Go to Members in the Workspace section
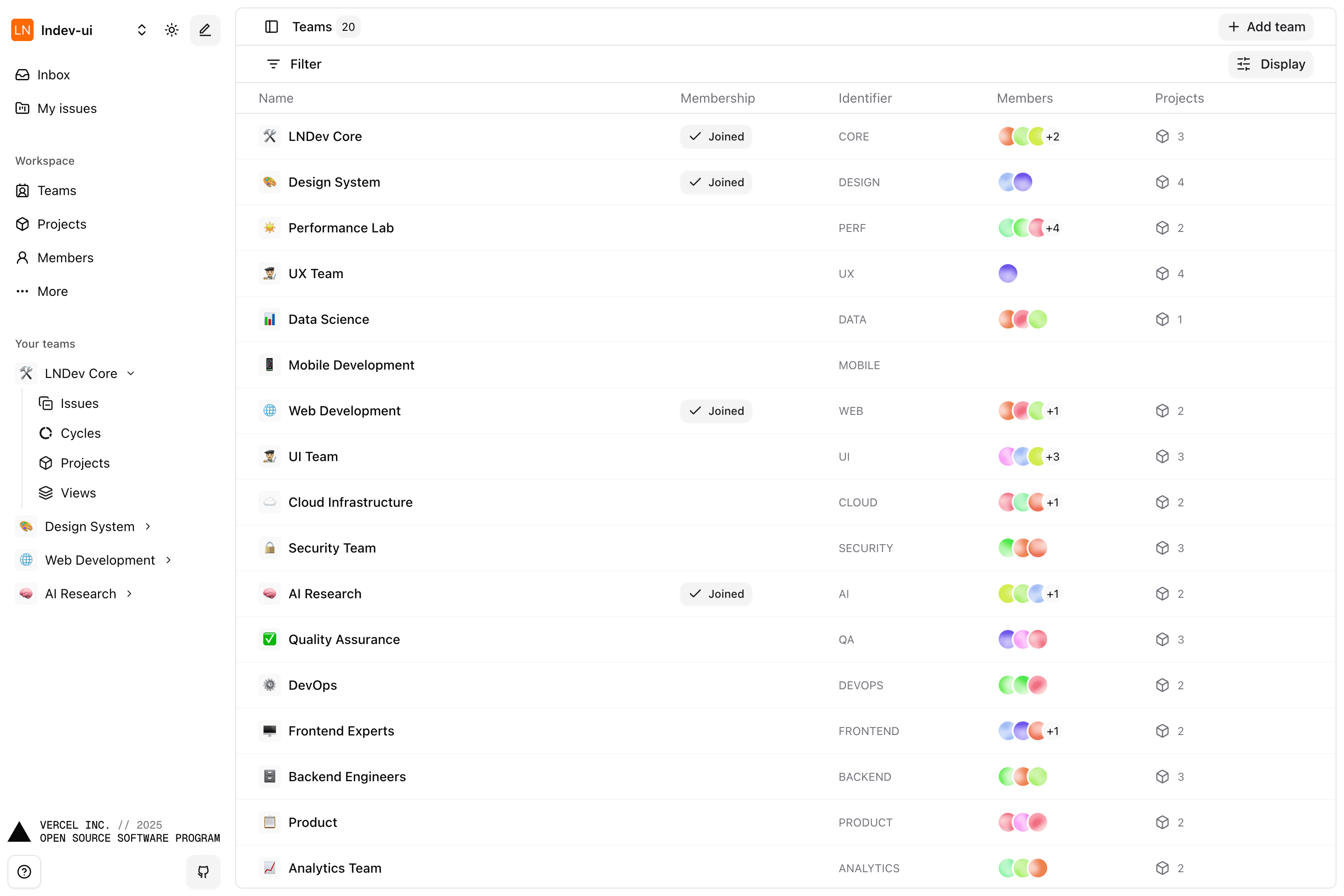 pyautogui.click(x=65, y=258)
